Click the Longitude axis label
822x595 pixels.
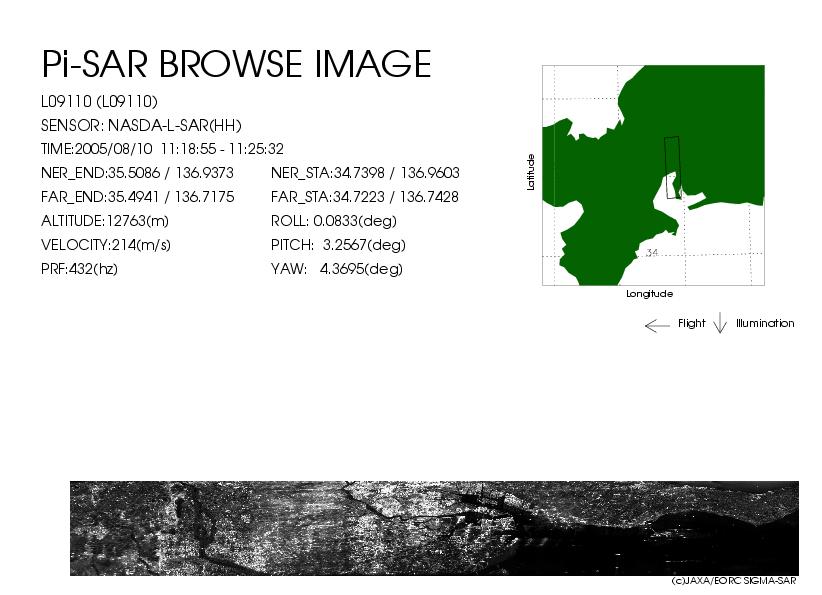(x=650, y=294)
